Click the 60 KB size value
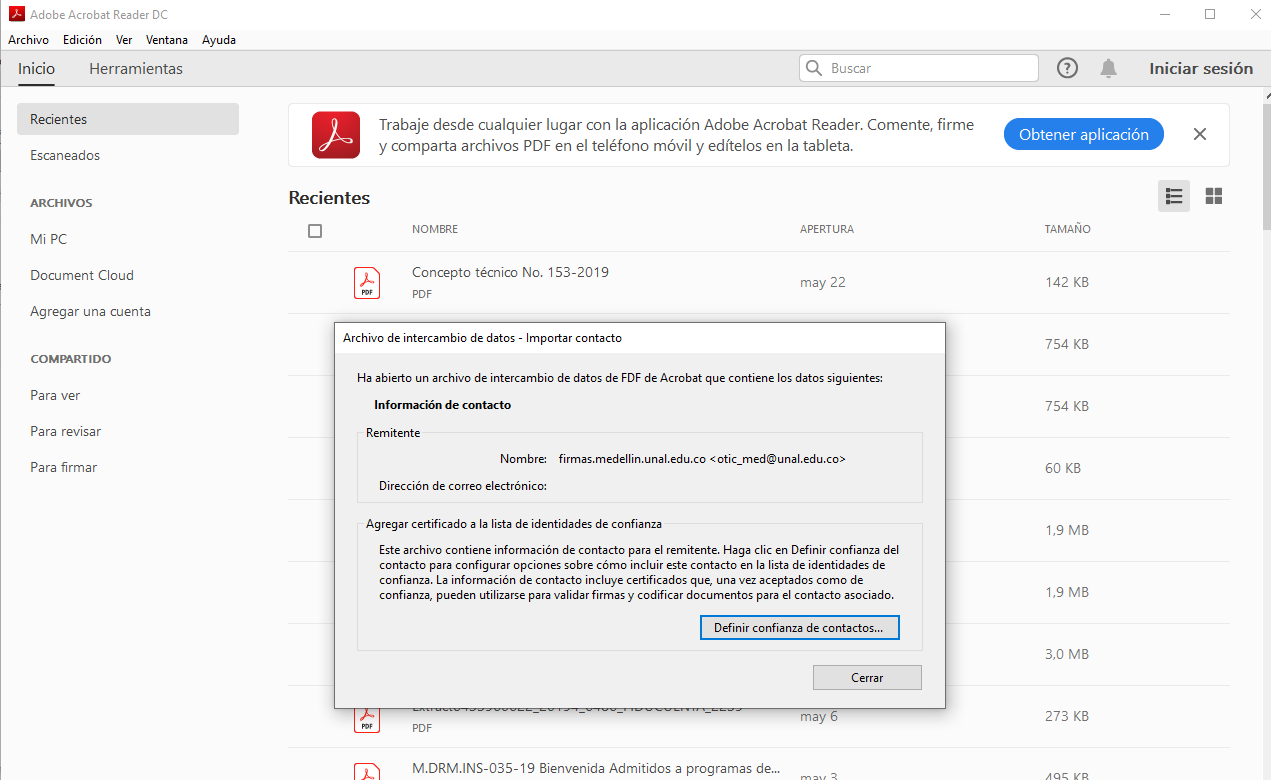 pyautogui.click(x=1063, y=469)
